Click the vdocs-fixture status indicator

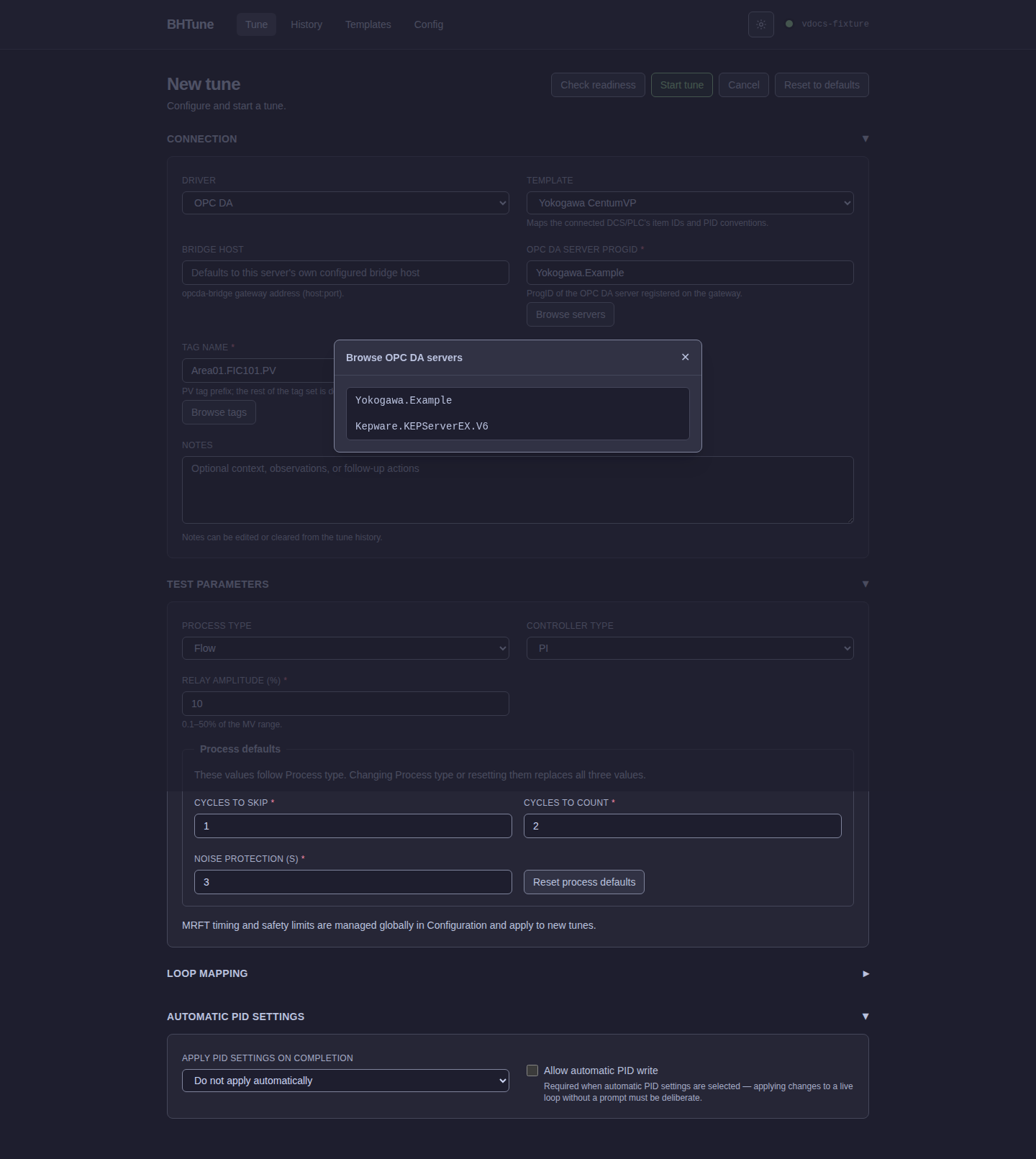(827, 24)
